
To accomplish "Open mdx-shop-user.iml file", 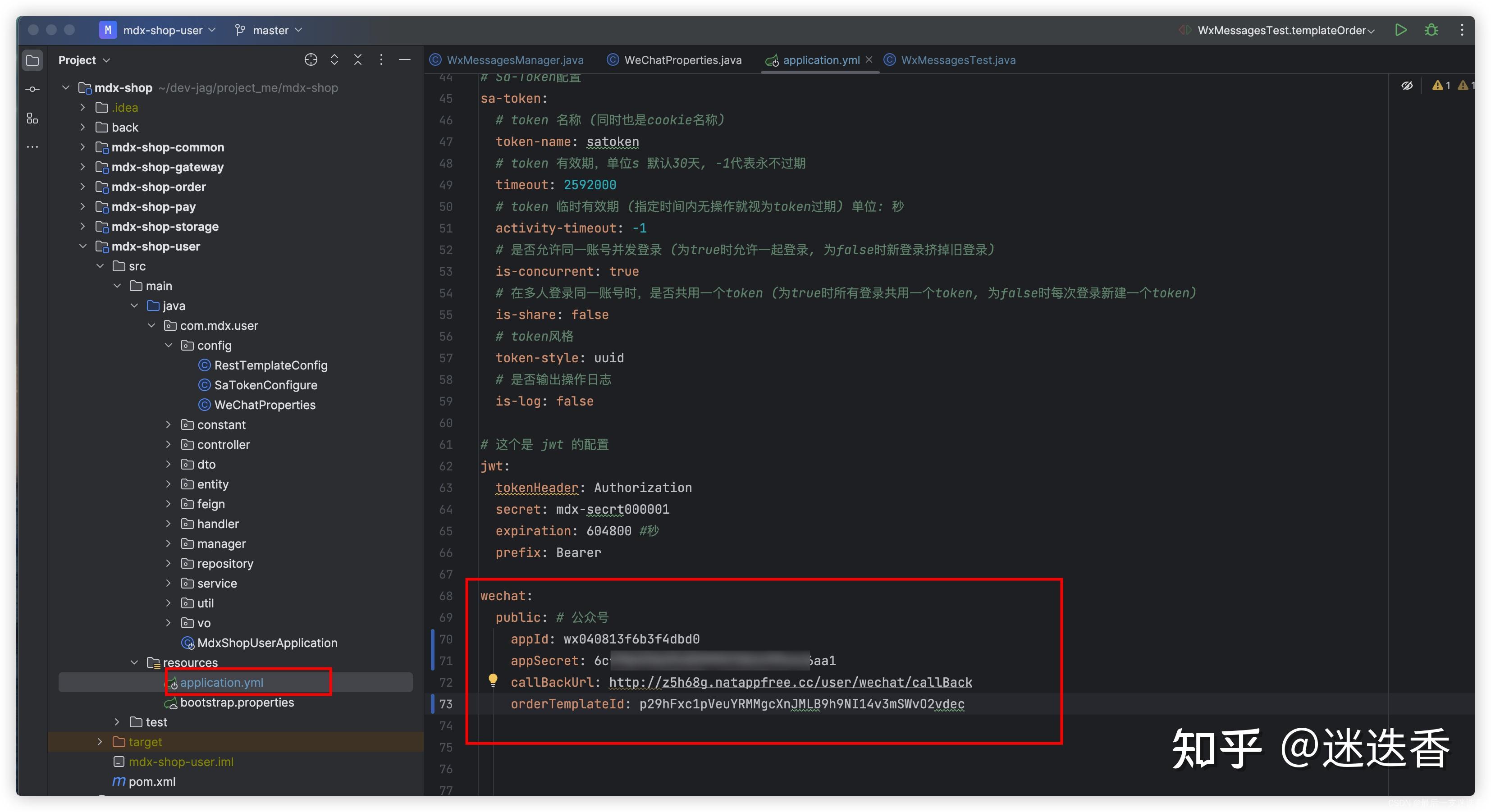I will pyautogui.click(x=181, y=762).
